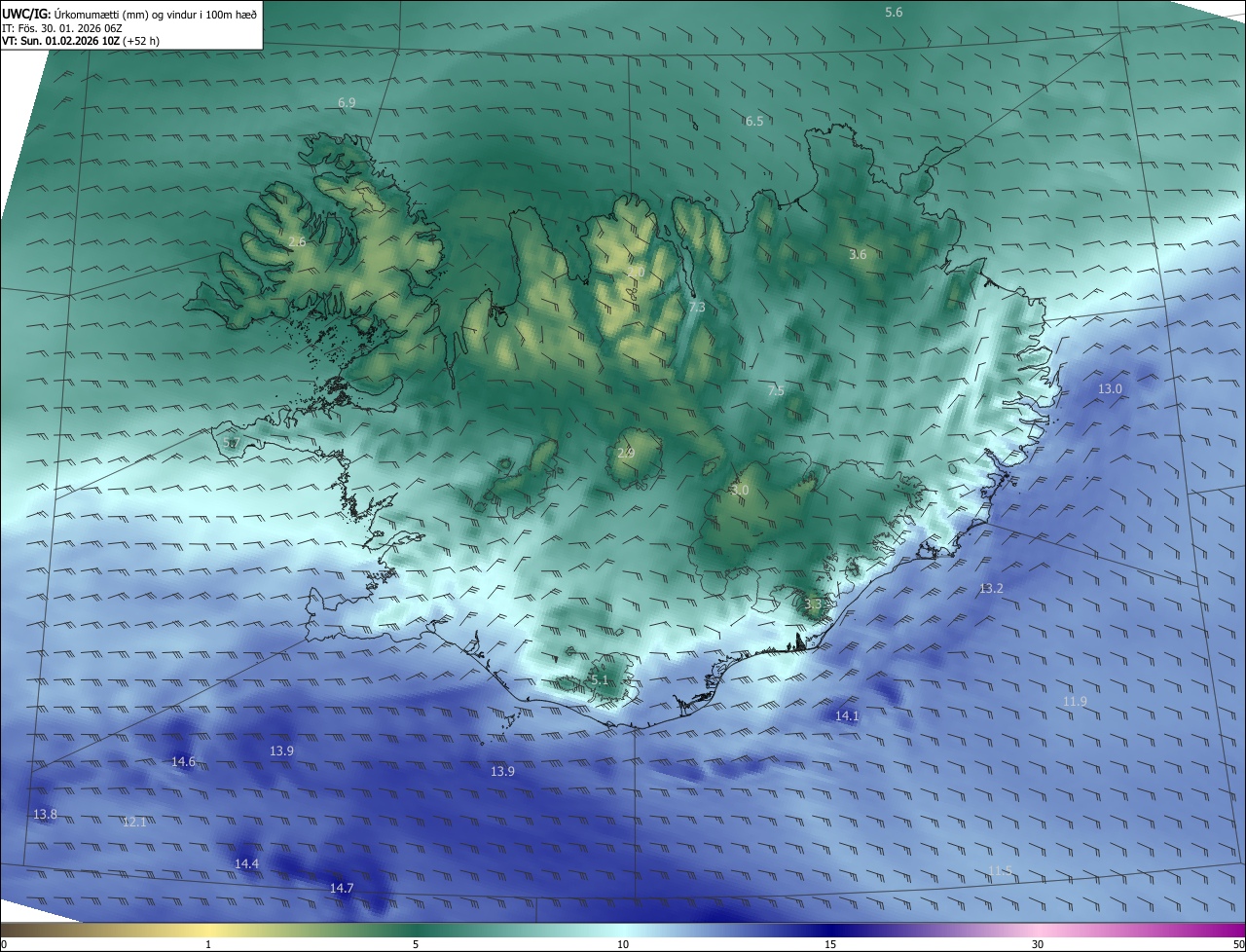Click the 14.1 value label

pyautogui.click(x=848, y=715)
